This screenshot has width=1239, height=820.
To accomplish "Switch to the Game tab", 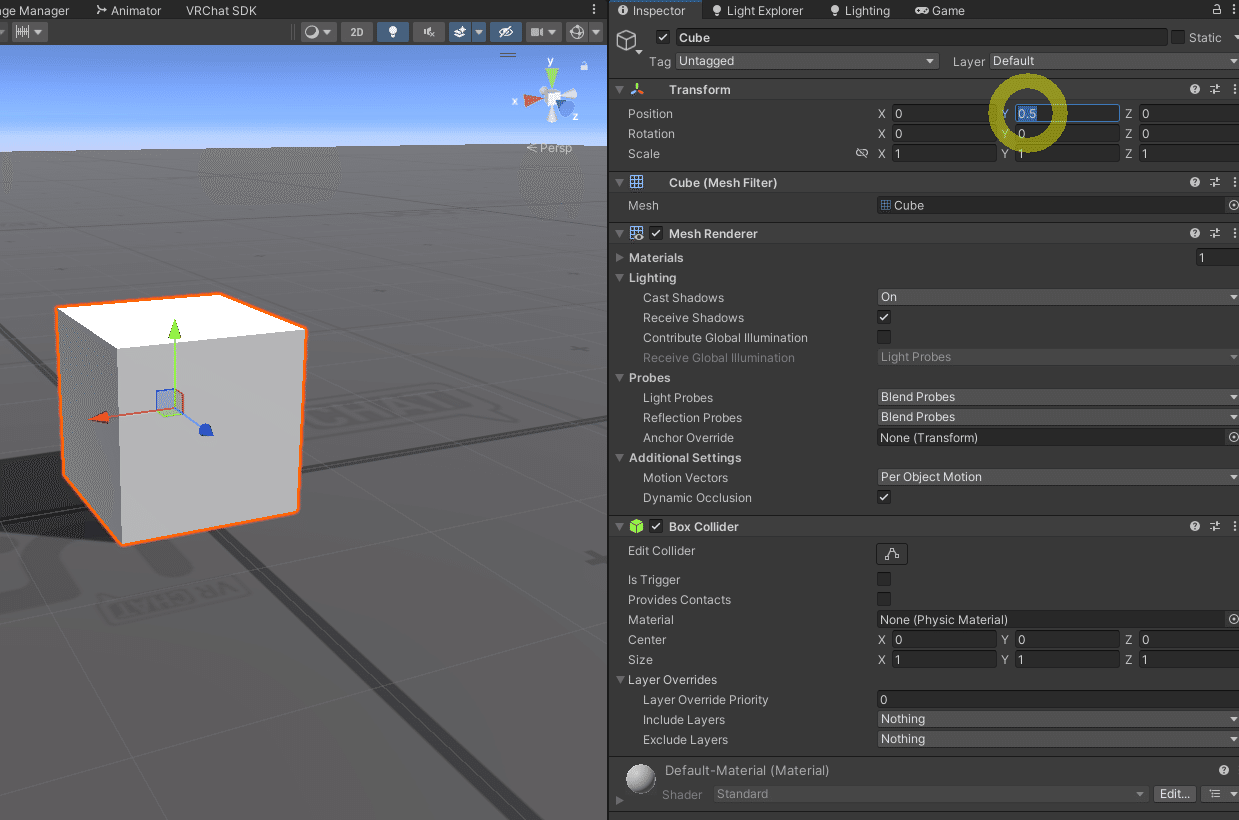I will (x=940, y=11).
